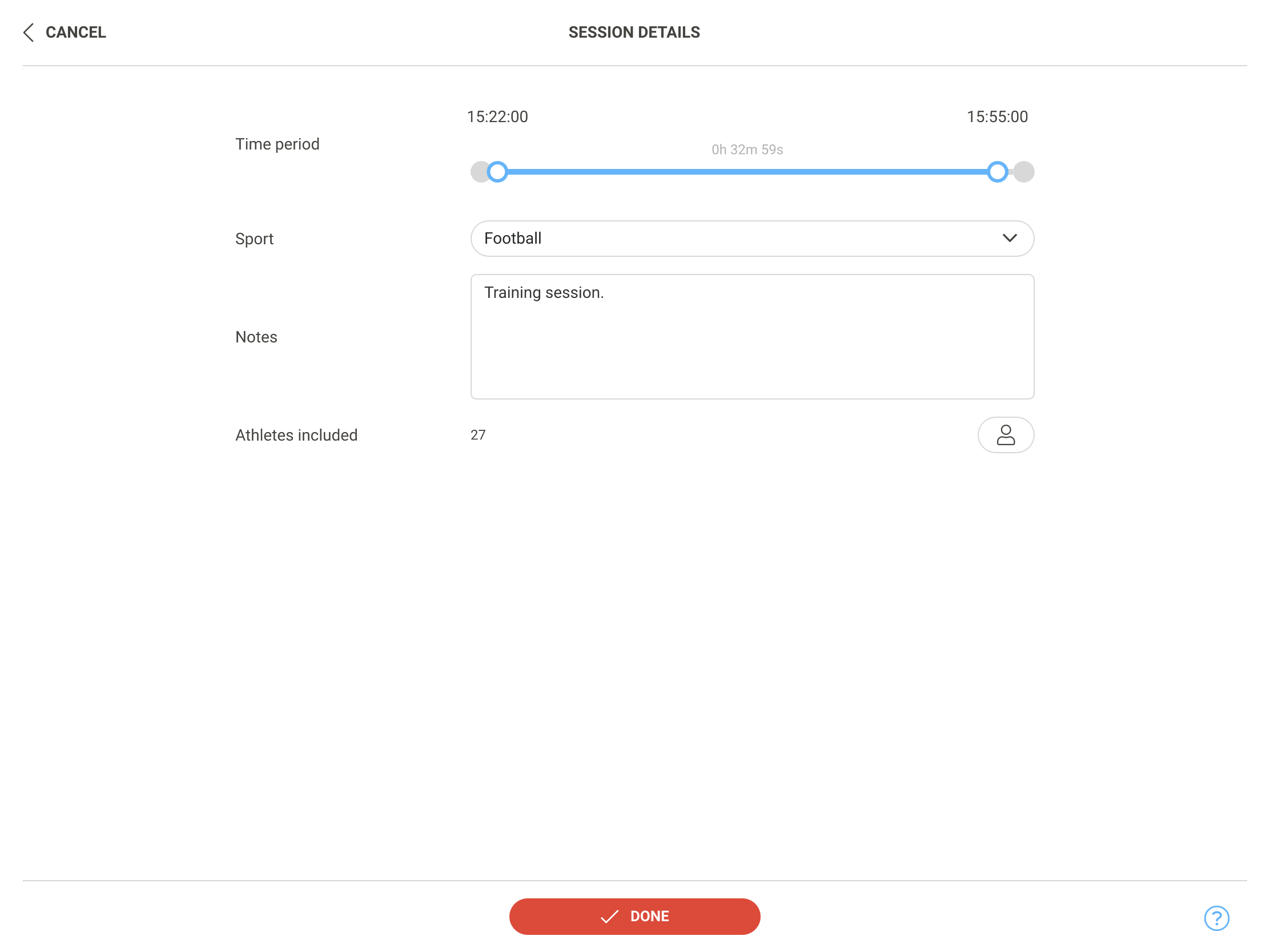Viewport: 1270px width, 952px height.
Task: Click the grey left limit slider dot
Action: (x=479, y=172)
